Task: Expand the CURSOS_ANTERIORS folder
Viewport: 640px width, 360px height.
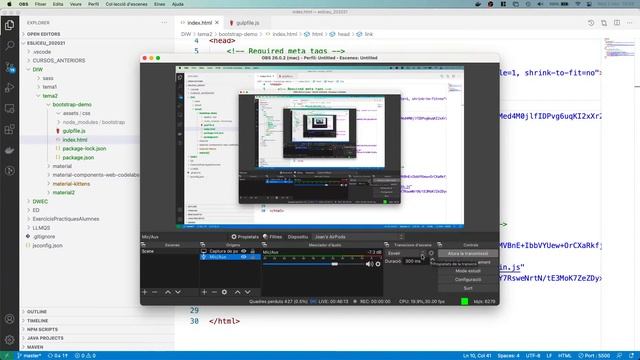Action: click(x=59, y=60)
